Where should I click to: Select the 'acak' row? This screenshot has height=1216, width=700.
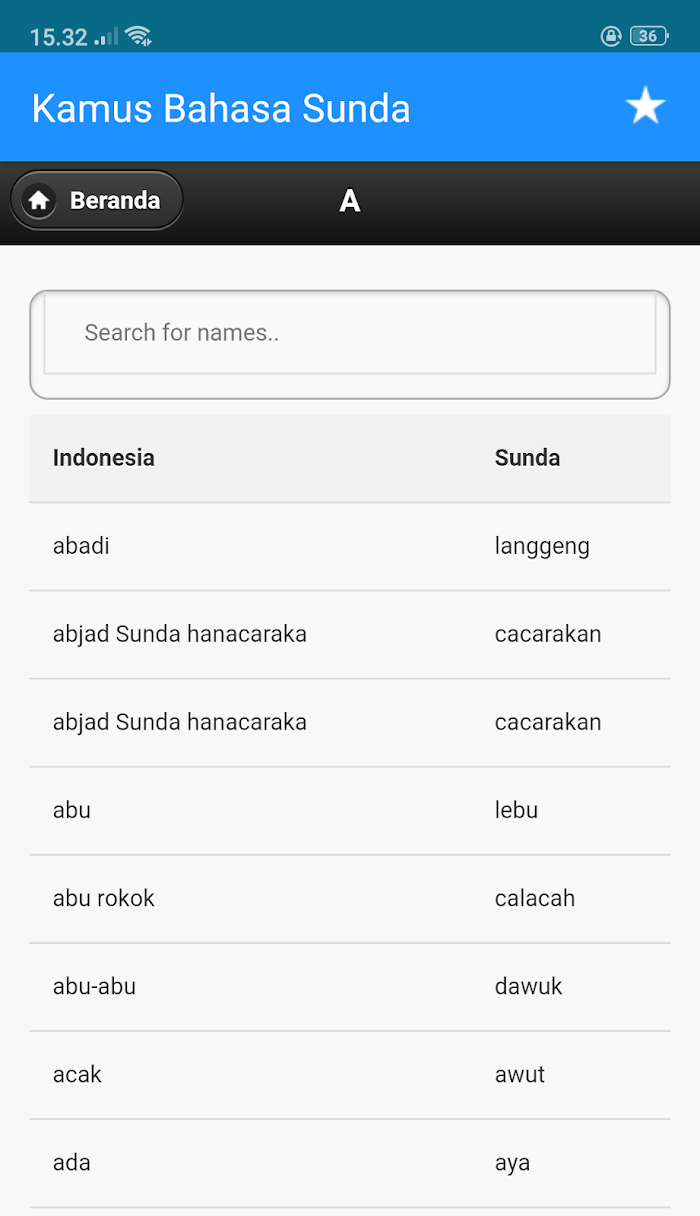pos(350,1074)
